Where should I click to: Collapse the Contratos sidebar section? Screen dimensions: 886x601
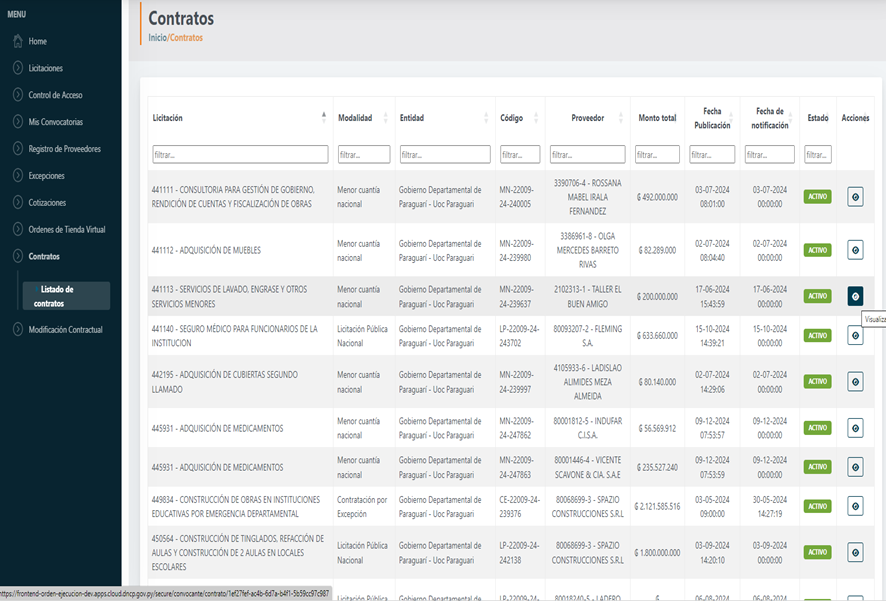pyautogui.click(x=43, y=256)
